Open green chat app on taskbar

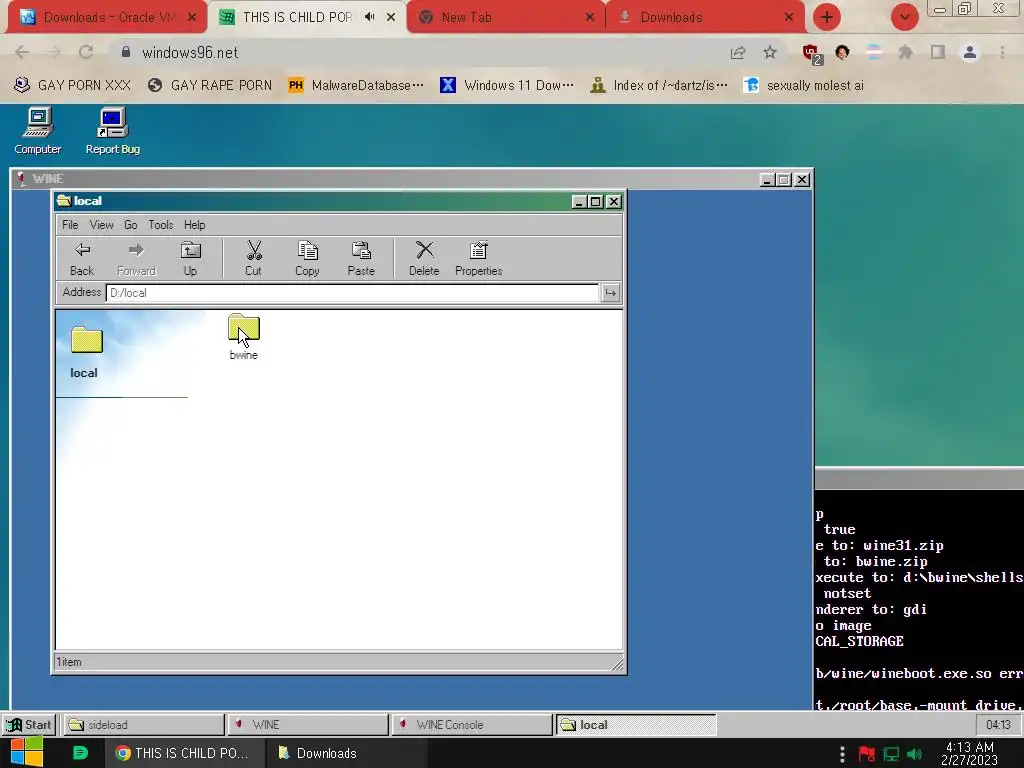coord(80,753)
